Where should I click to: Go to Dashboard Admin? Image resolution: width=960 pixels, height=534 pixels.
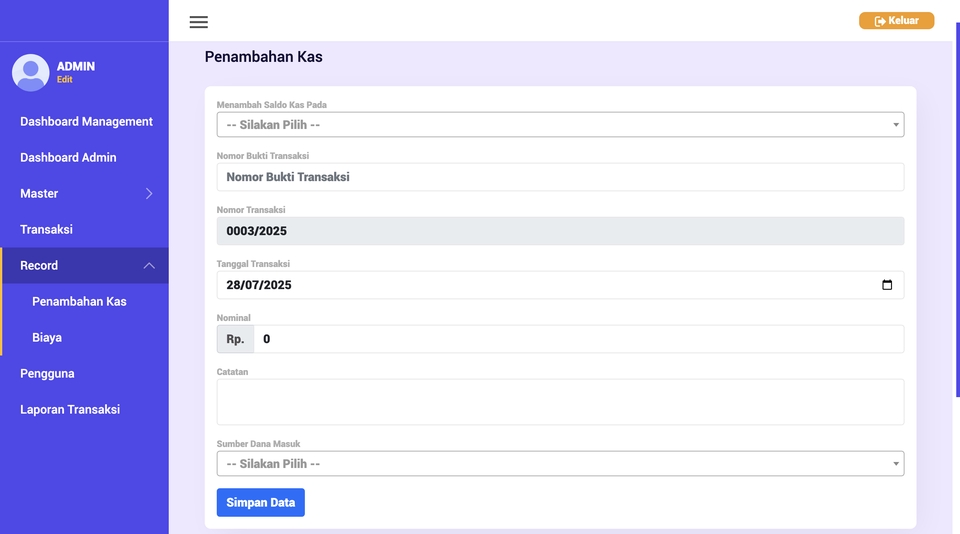click(x=68, y=157)
